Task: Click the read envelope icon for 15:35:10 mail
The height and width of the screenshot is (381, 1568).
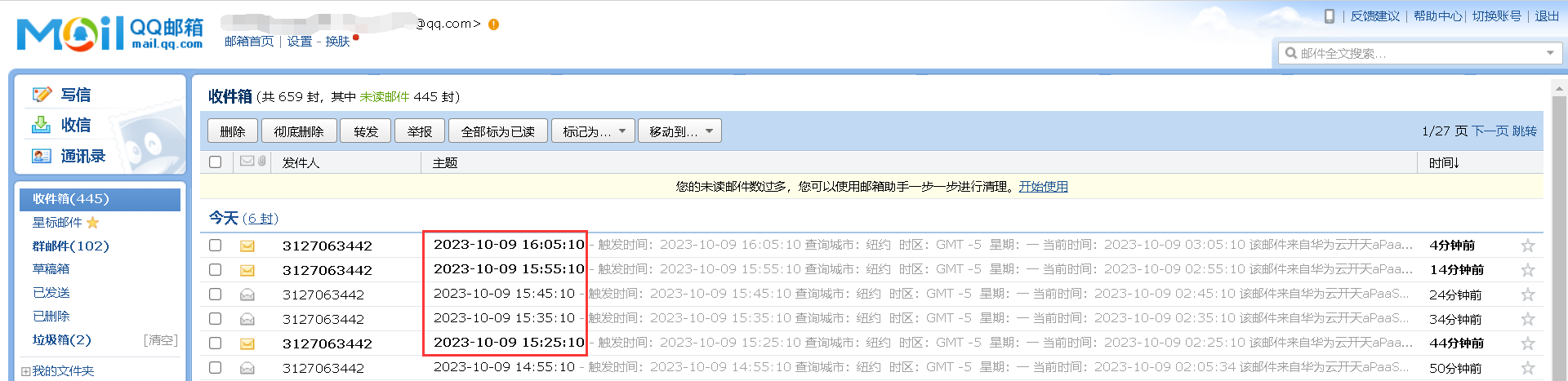Action: click(x=247, y=319)
